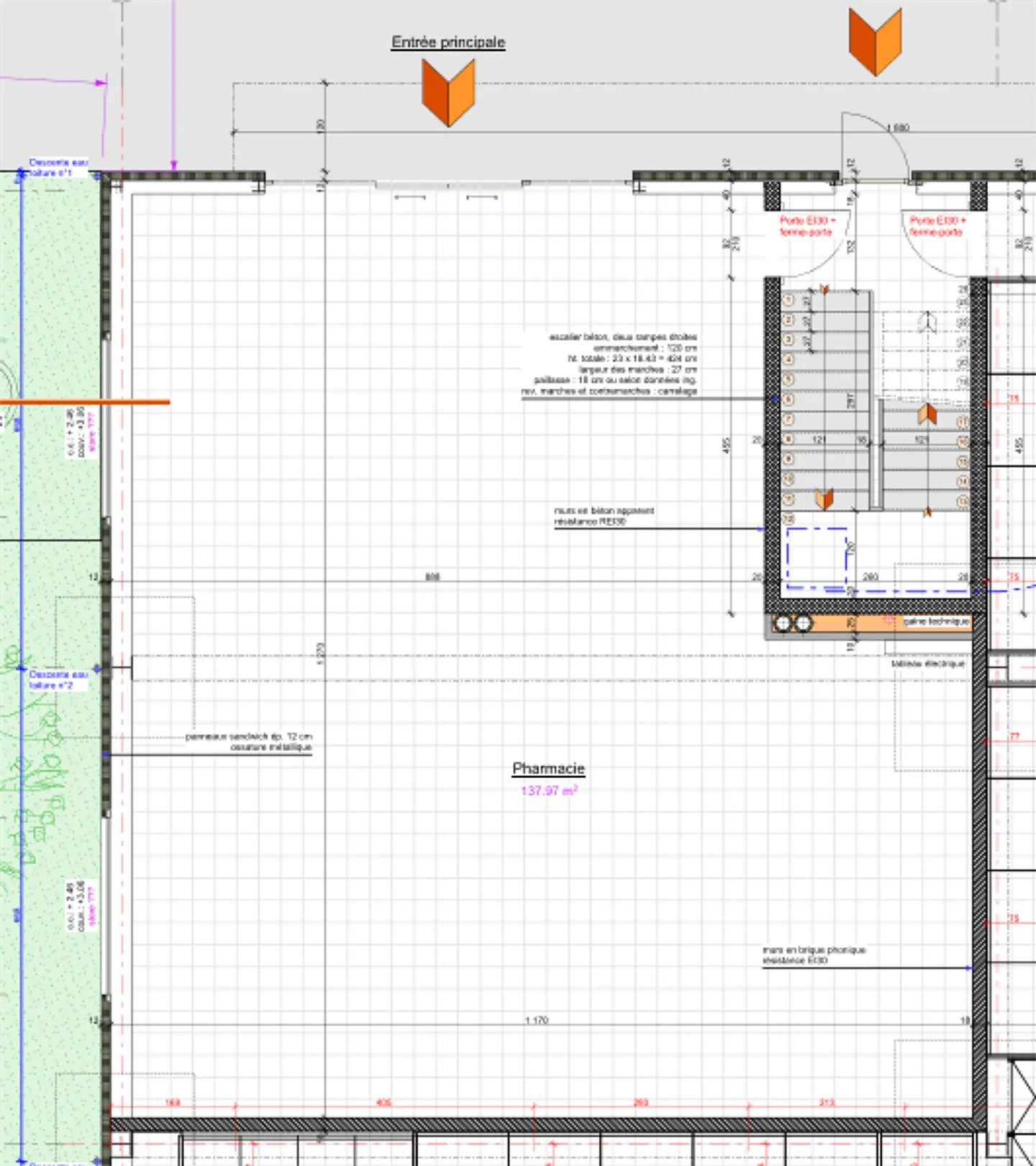Viewport: 1036px width, 1166px height.
Task: Click the escalier béton annotation text block
Action: click(x=610, y=363)
